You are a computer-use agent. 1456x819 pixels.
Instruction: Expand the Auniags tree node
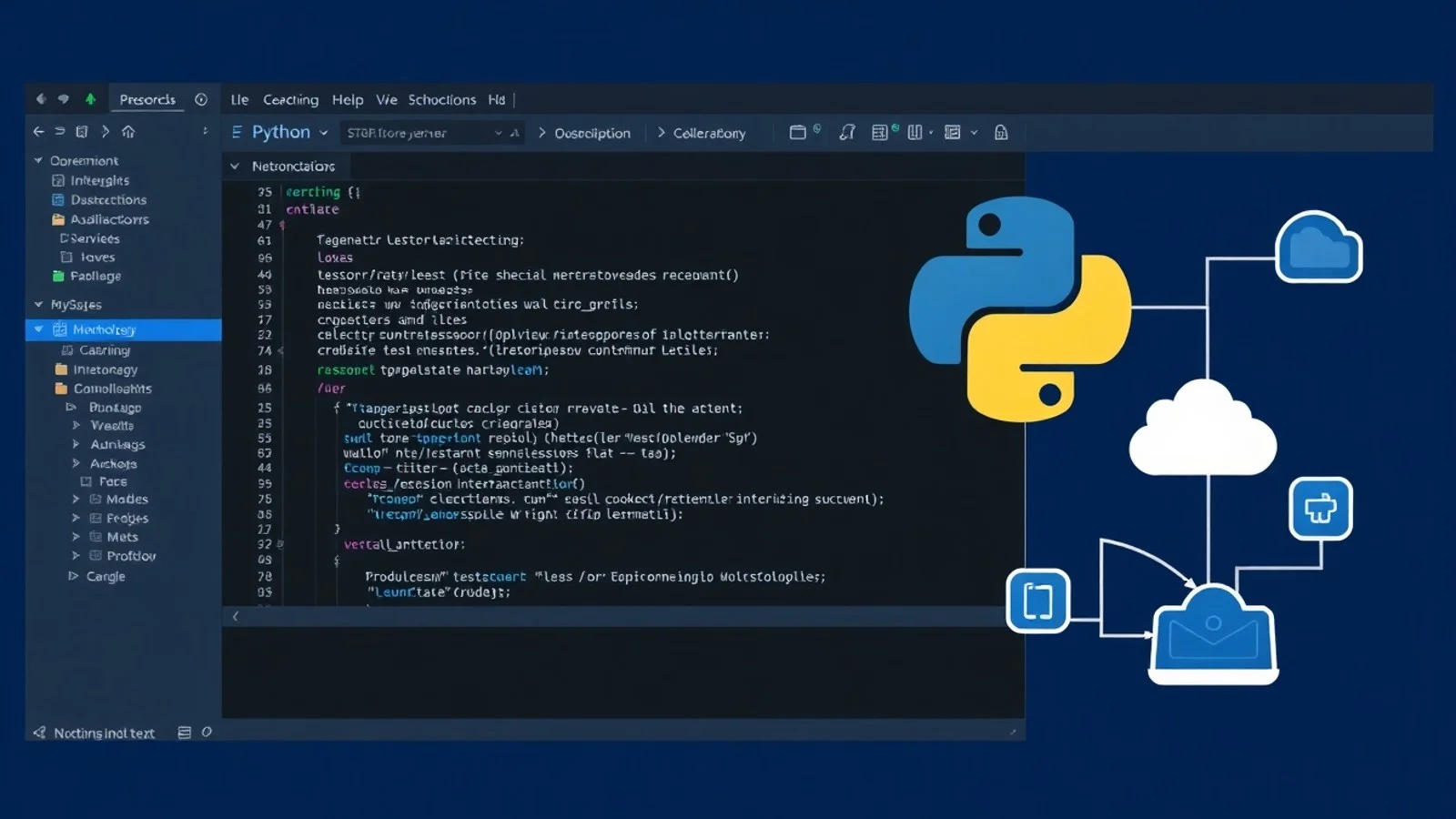pos(76,444)
